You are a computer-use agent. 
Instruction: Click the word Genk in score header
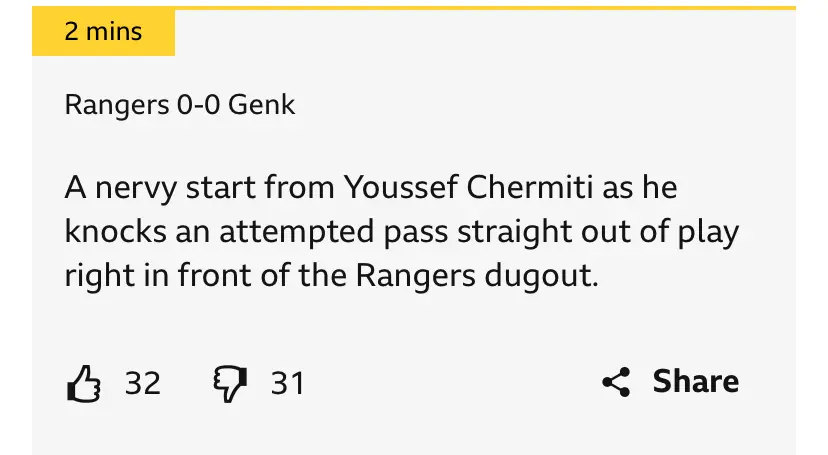pos(262,104)
